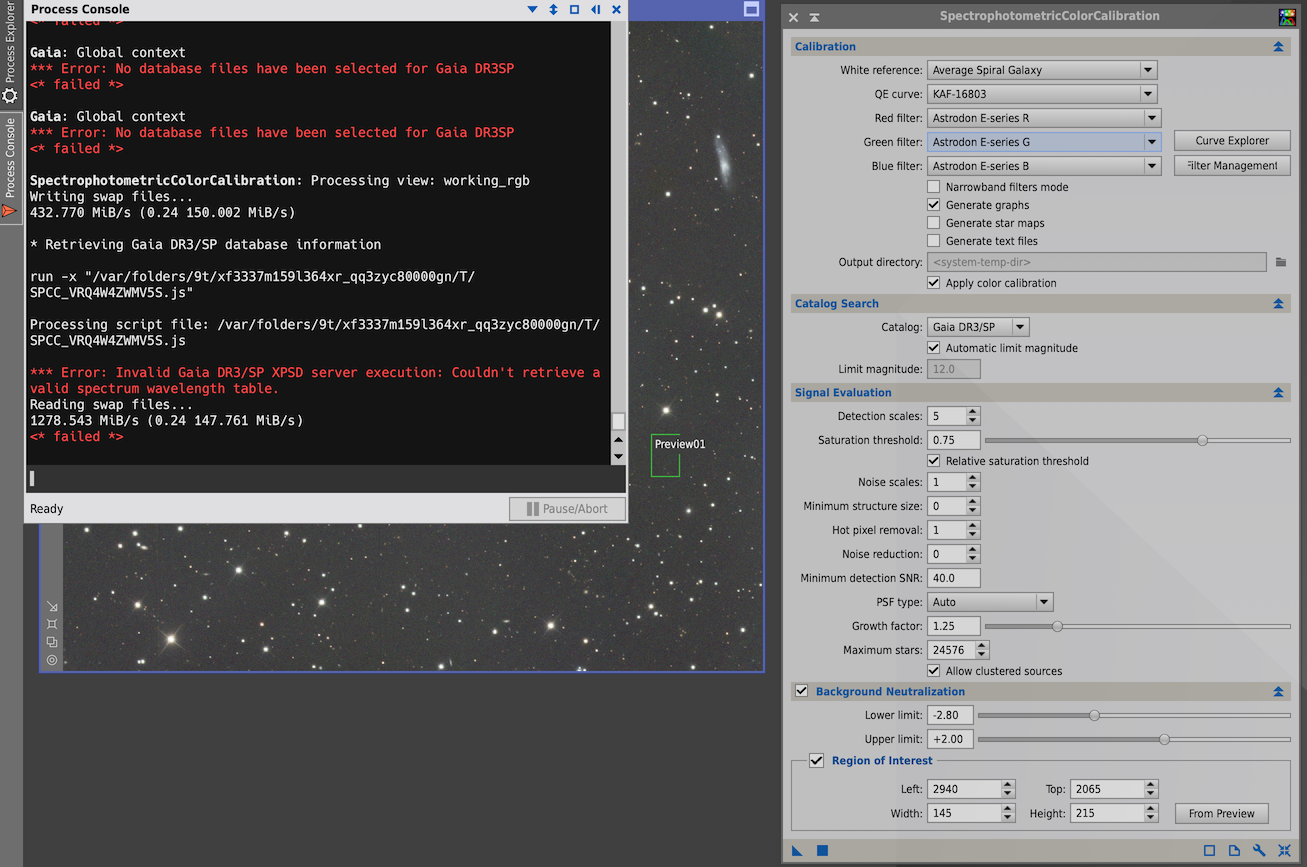Click the image window maximize icon
1307x867 pixels.
pos(751,9)
